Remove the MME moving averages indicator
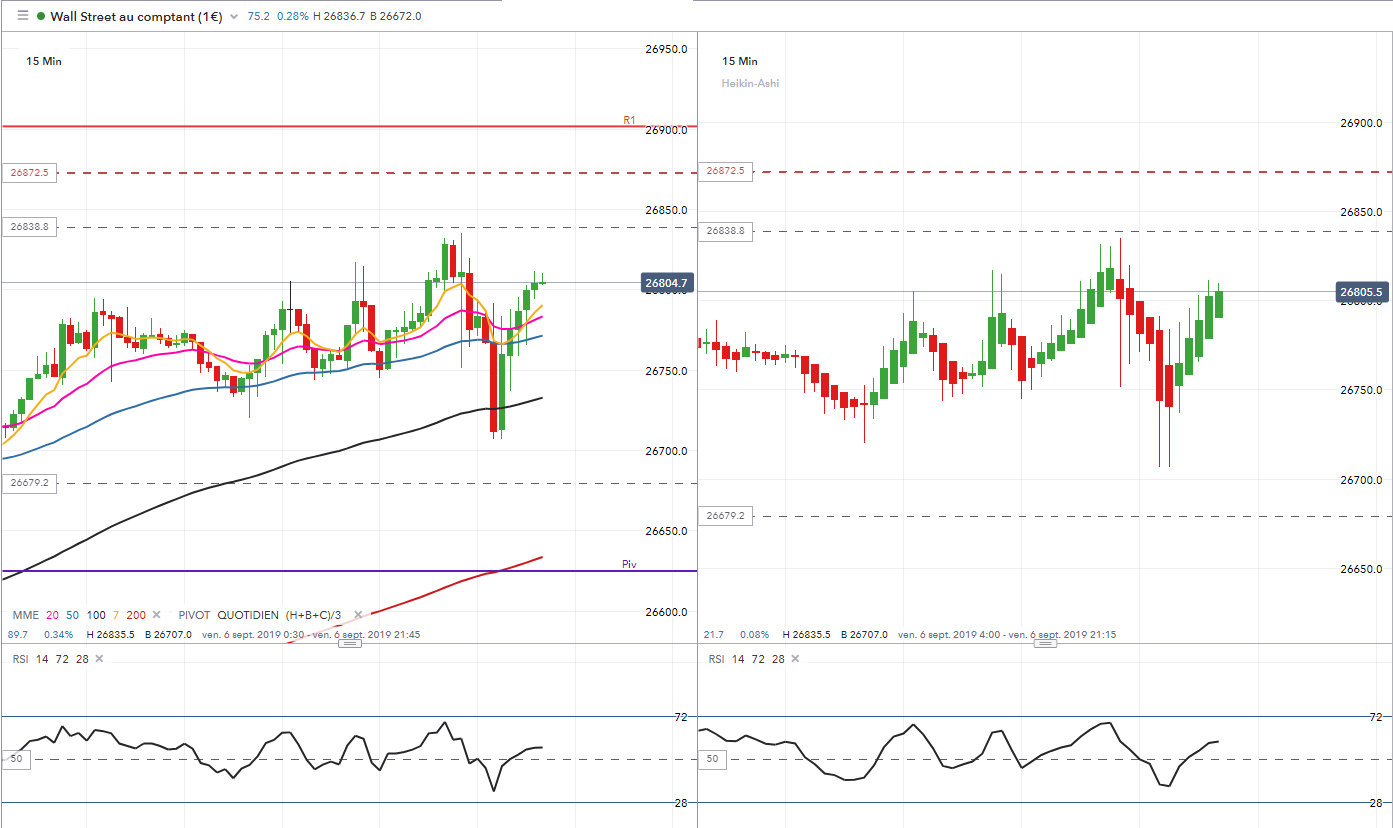The image size is (1393, 828). pyautogui.click(x=157, y=614)
